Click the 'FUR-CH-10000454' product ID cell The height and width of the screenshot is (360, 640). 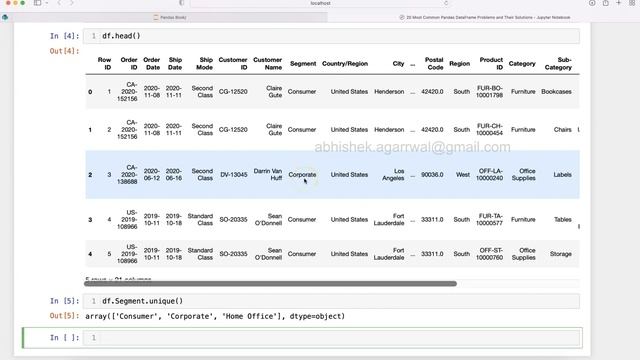(x=489, y=130)
